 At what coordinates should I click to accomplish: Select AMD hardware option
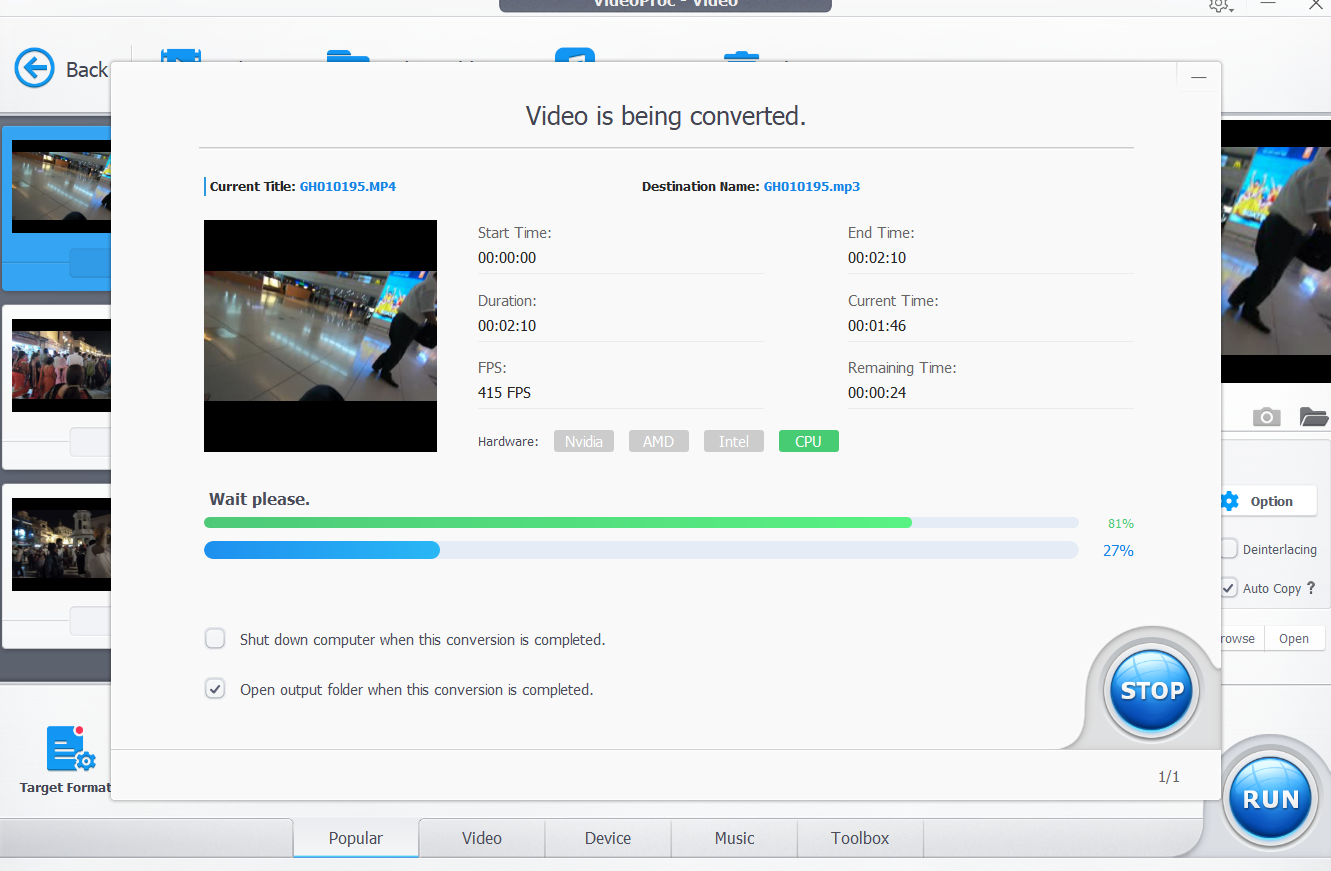659,441
